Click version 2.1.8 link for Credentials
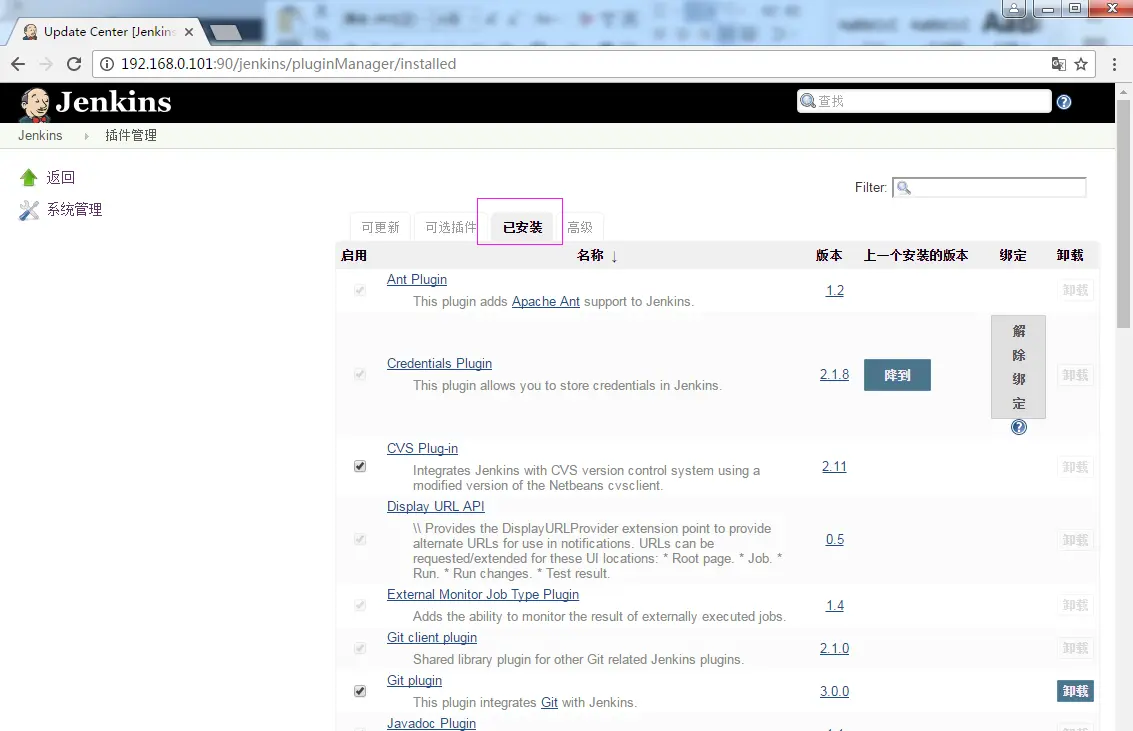Viewport: 1133px width, 731px height. 835,374
